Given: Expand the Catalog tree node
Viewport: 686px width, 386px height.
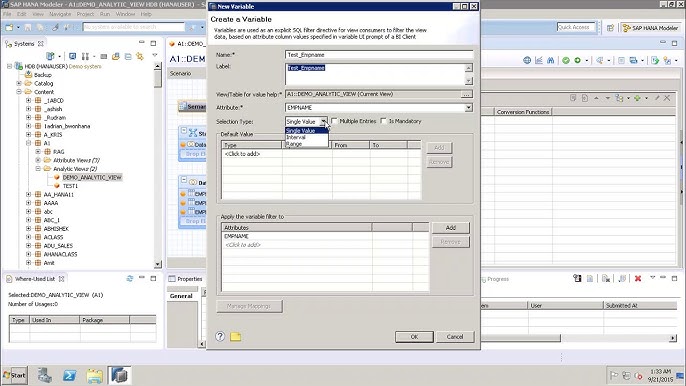Looking at the screenshot, I should (x=19, y=83).
